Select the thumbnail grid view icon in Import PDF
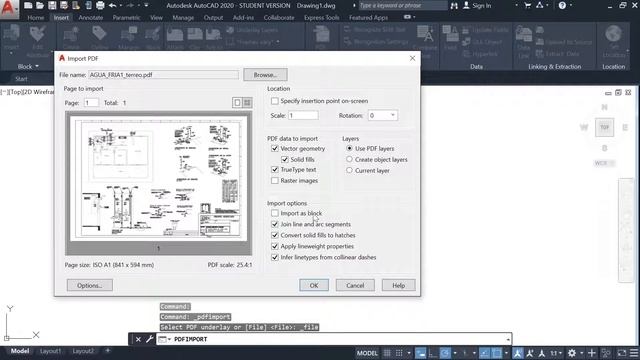This screenshot has width=640, height=360. pos(247,102)
